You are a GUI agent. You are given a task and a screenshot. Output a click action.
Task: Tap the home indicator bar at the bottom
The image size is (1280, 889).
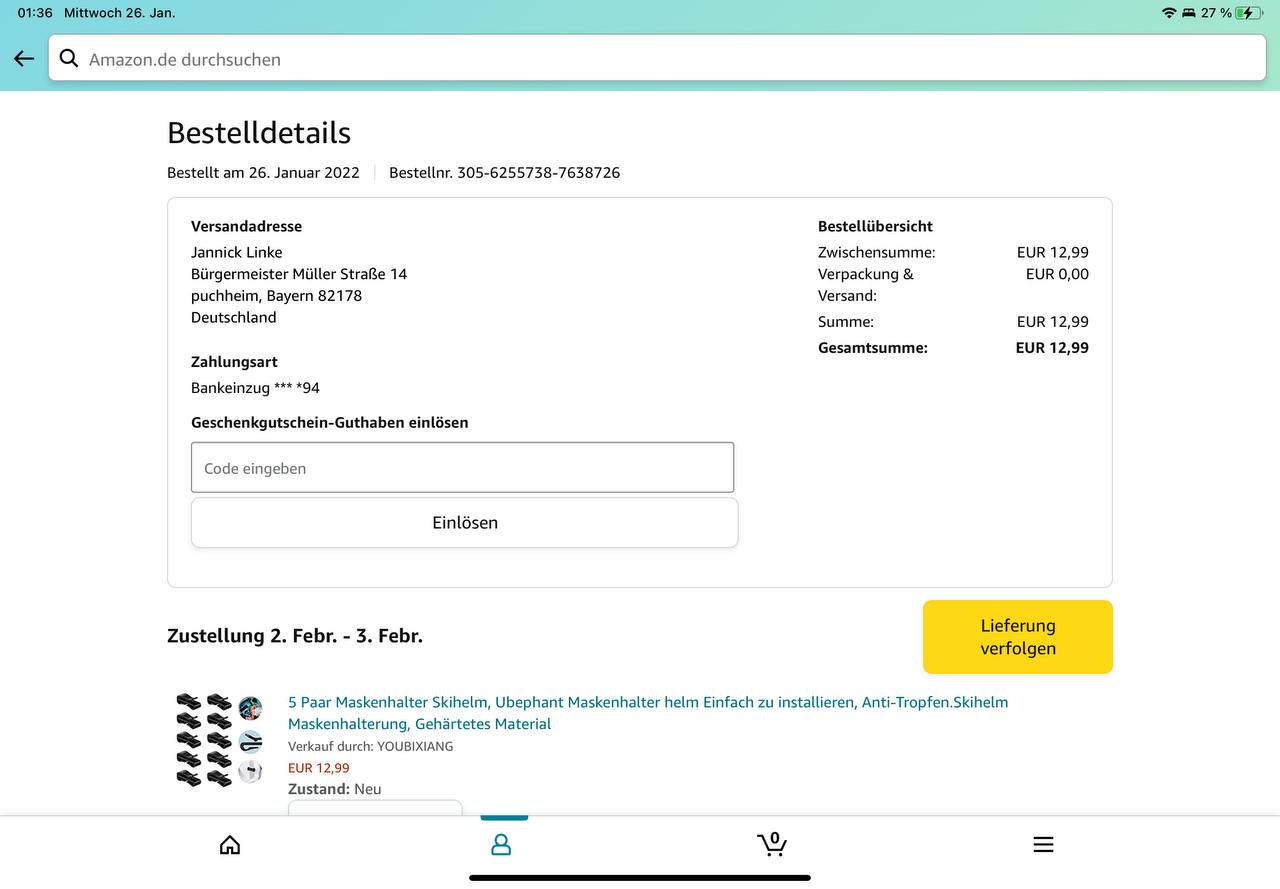640,878
